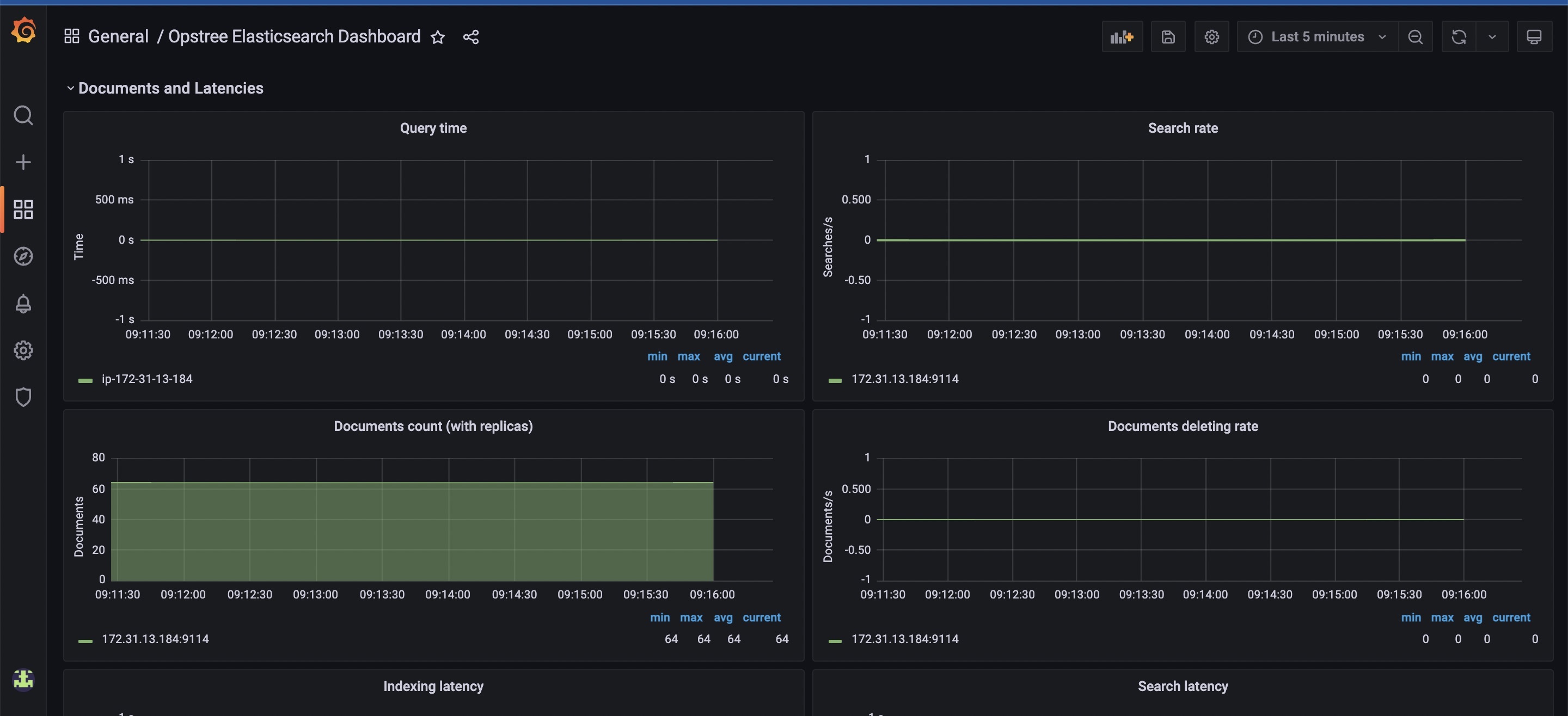Viewport: 1568px width, 716px height.
Task: Open the sidebar Search icon
Action: 23,115
